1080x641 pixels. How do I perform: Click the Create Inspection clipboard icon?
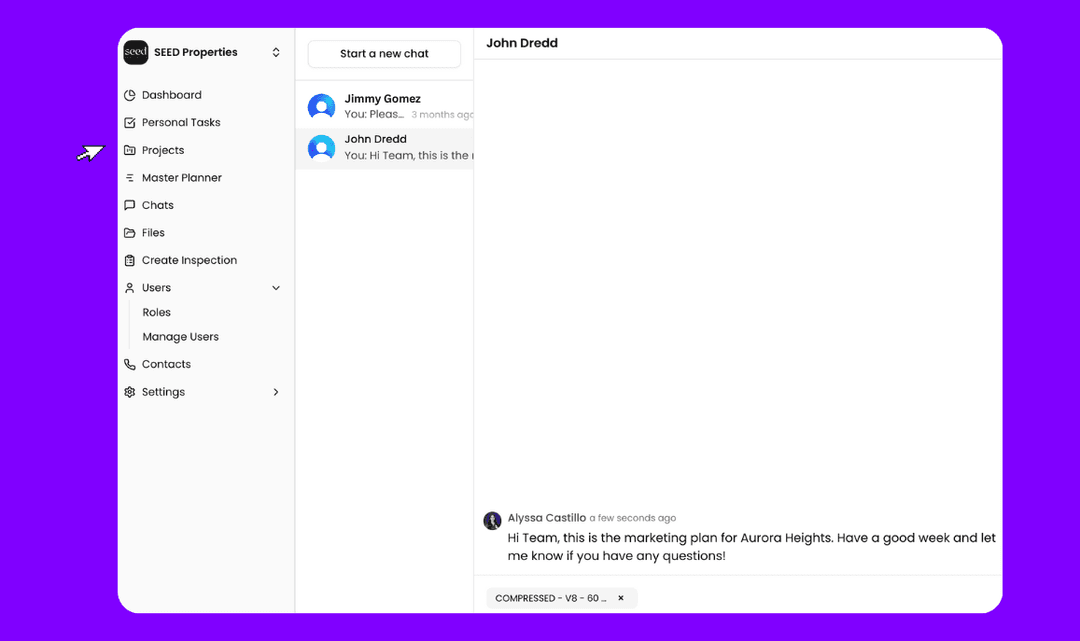click(130, 261)
